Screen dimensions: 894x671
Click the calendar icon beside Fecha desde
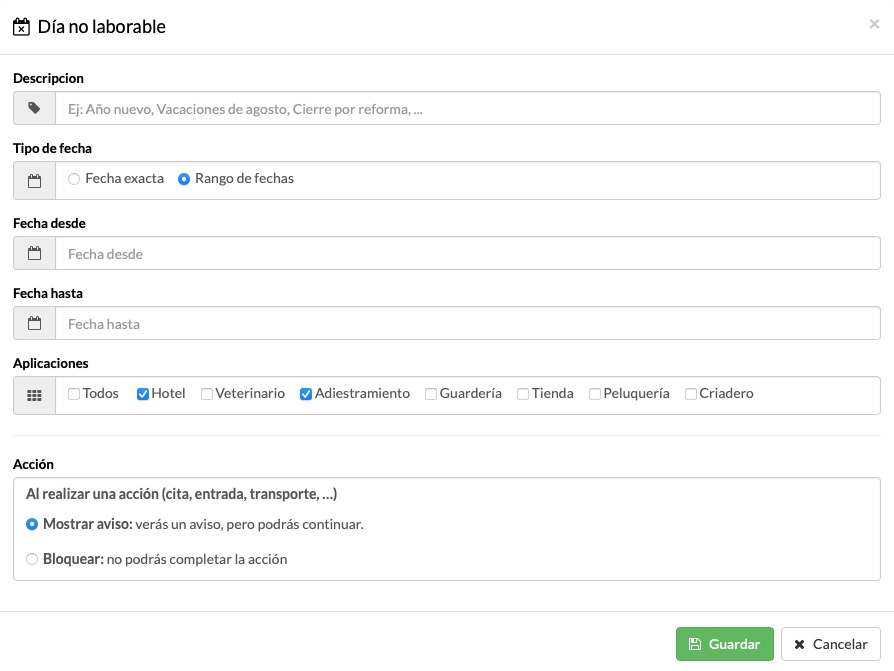34,253
